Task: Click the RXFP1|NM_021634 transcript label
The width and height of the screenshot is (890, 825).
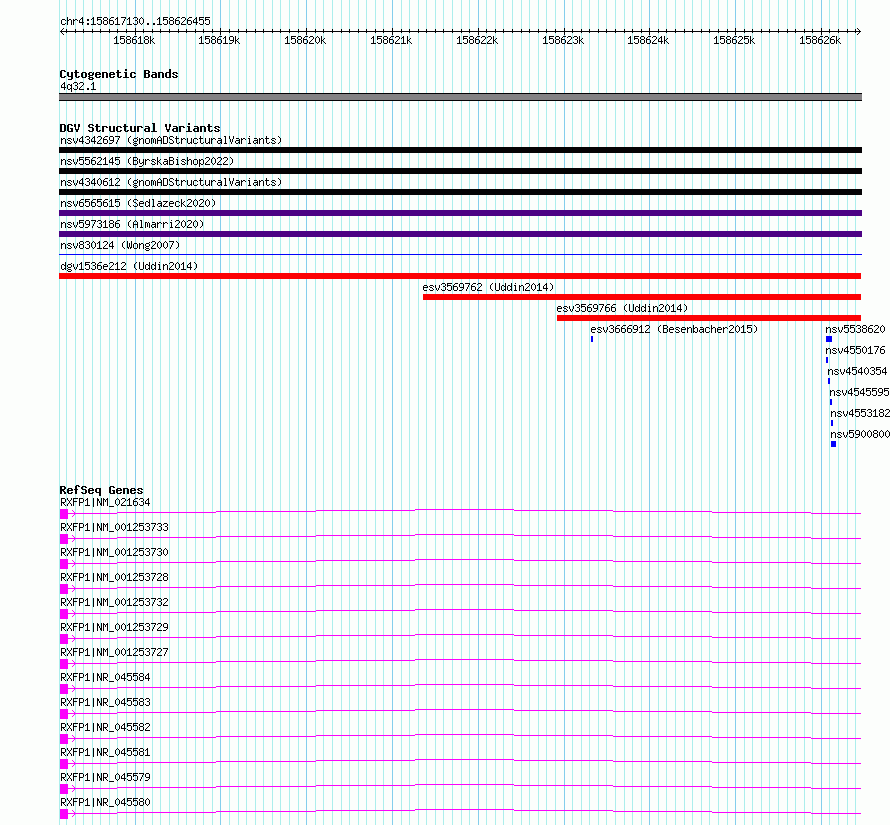Action: (x=106, y=502)
